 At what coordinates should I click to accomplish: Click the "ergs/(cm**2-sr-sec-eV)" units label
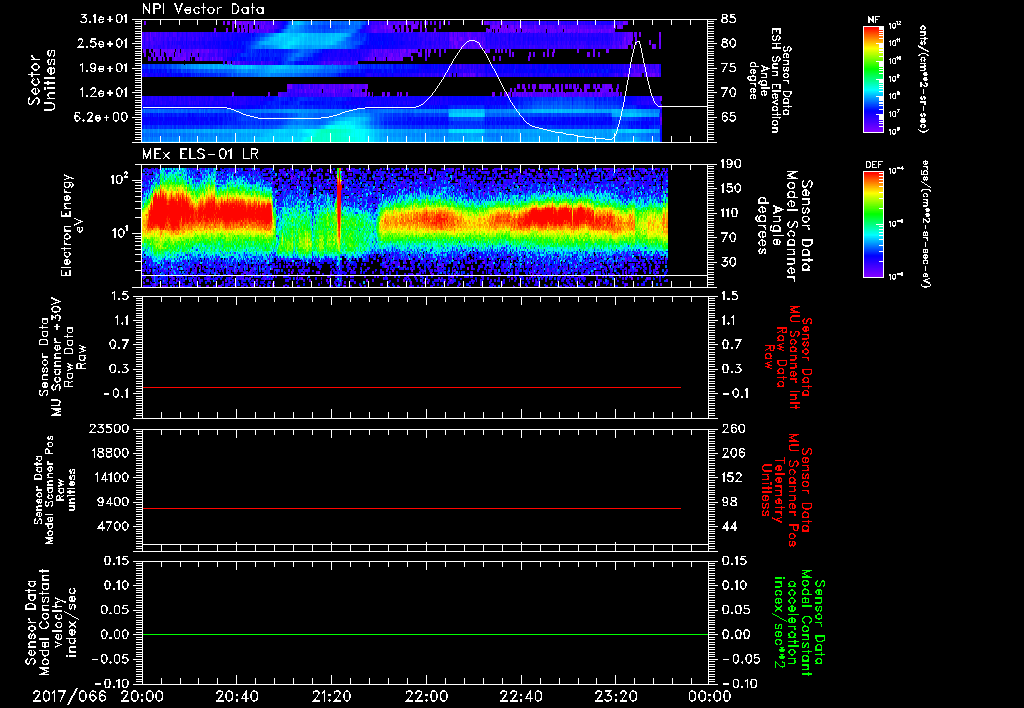[926, 224]
